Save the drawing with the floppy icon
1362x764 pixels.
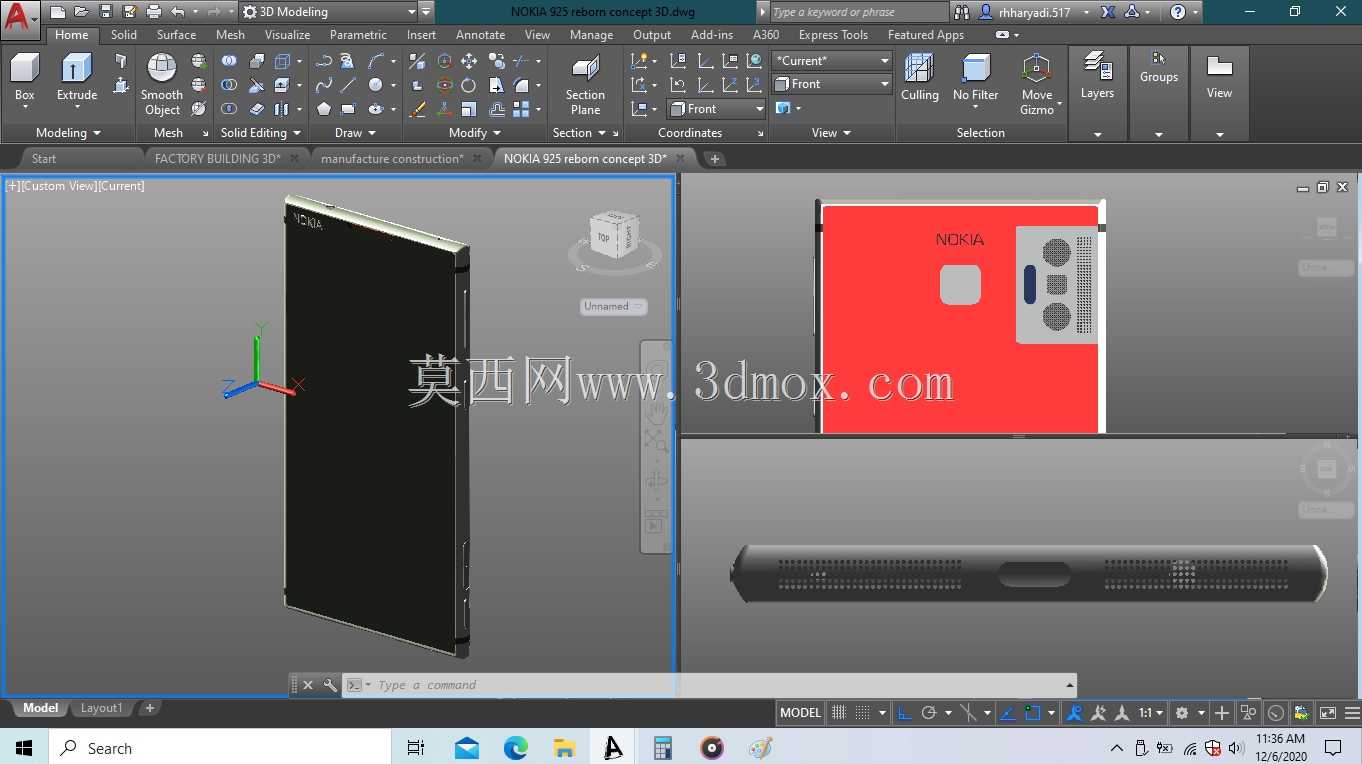click(105, 12)
